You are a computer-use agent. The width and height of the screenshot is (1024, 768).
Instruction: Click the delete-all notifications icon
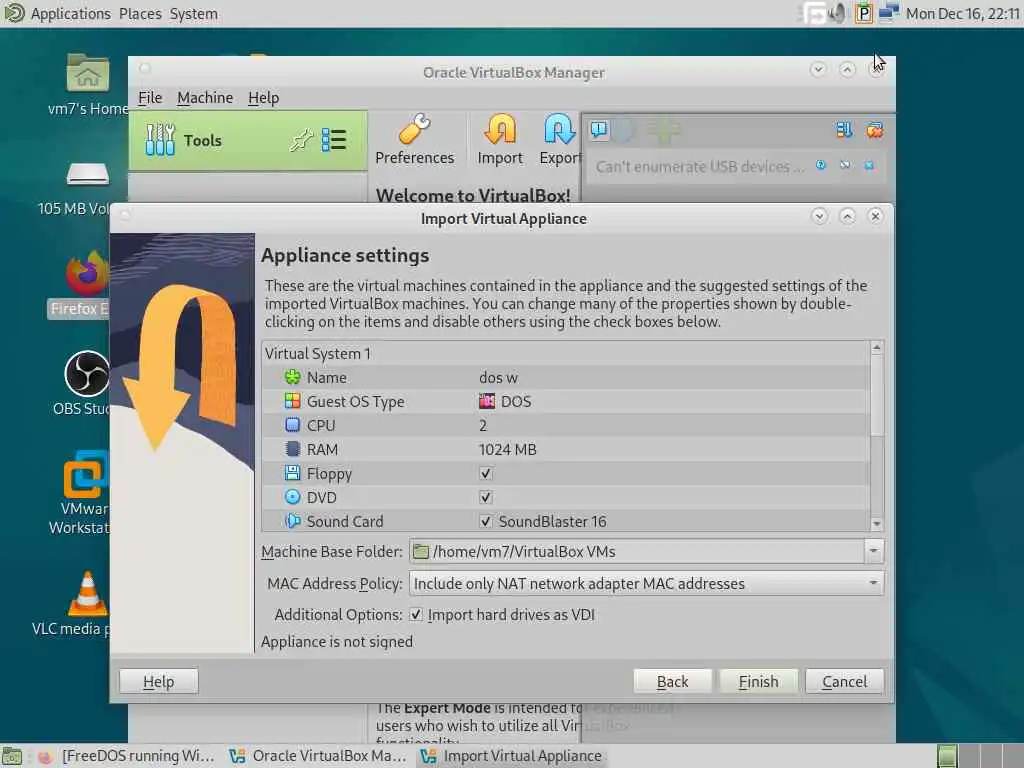pos(874,130)
